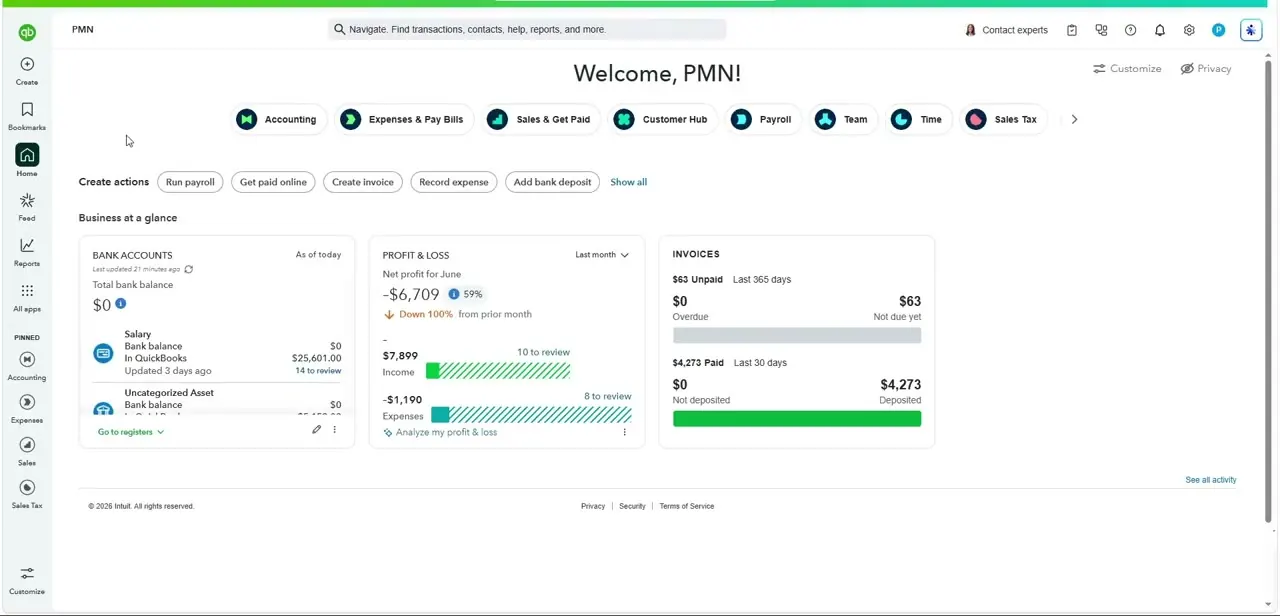Open pinned Accounting in sidebar
This screenshot has width=1280, height=616.
pyautogui.click(x=27, y=366)
